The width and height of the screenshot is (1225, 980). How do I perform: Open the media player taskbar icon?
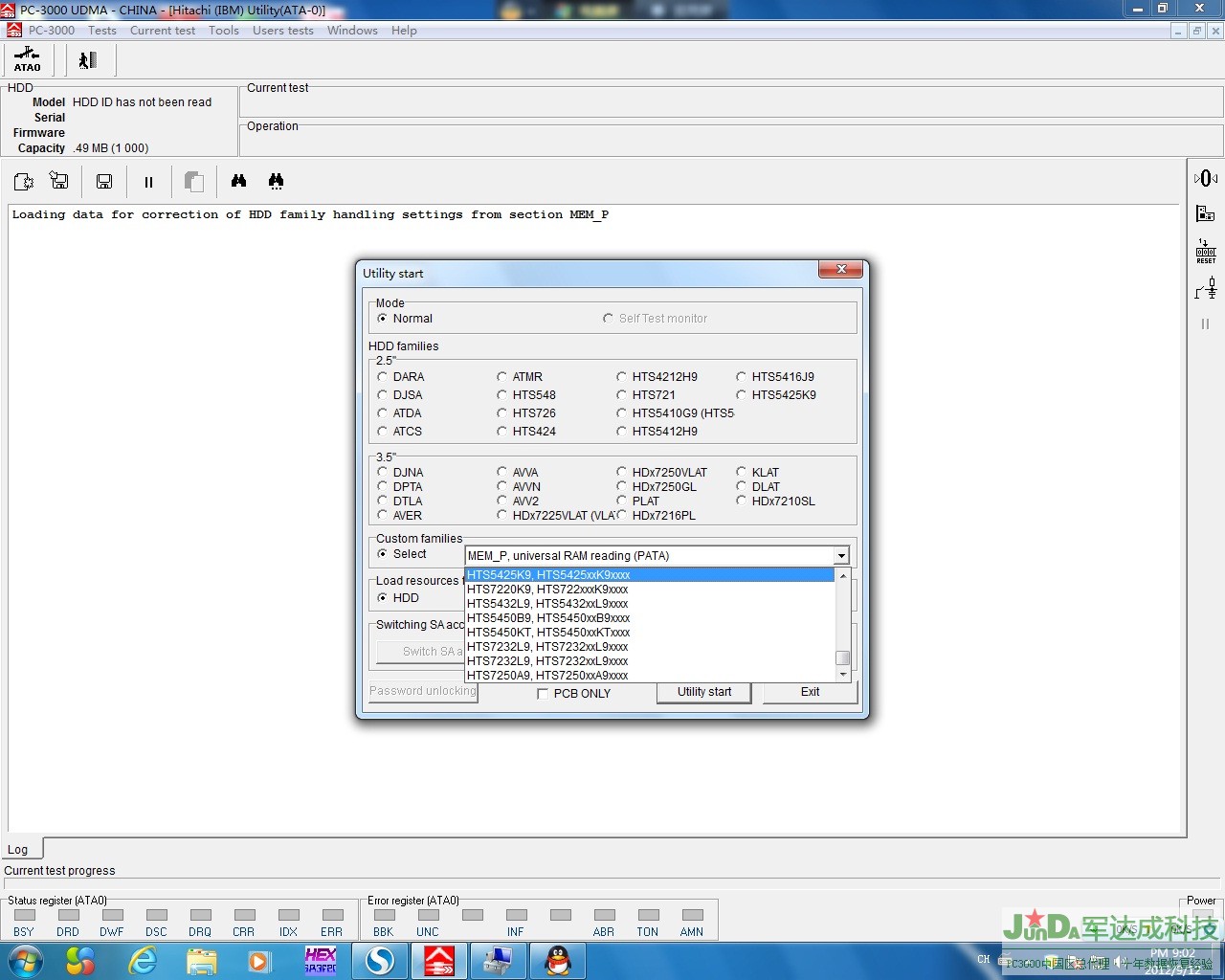tap(259, 961)
